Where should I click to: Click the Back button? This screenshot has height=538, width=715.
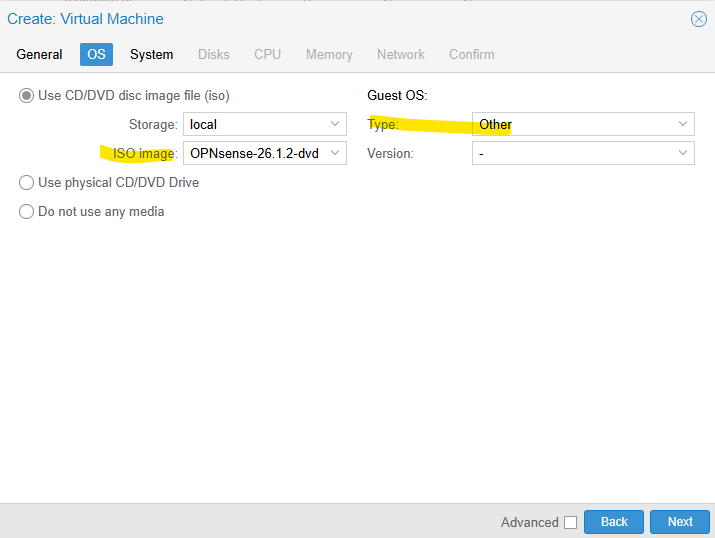pos(613,522)
